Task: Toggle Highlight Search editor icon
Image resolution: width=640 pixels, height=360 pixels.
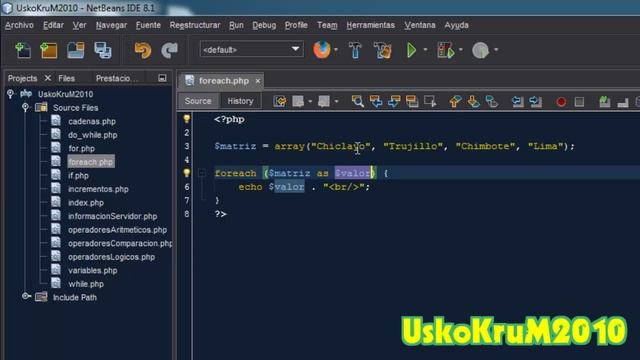Action: pyautogui.click(x=412, y=101)
